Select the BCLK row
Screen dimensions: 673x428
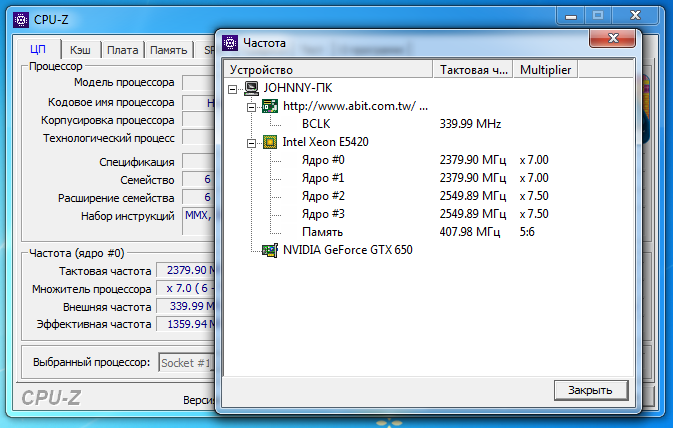click(x=316, y=124)
